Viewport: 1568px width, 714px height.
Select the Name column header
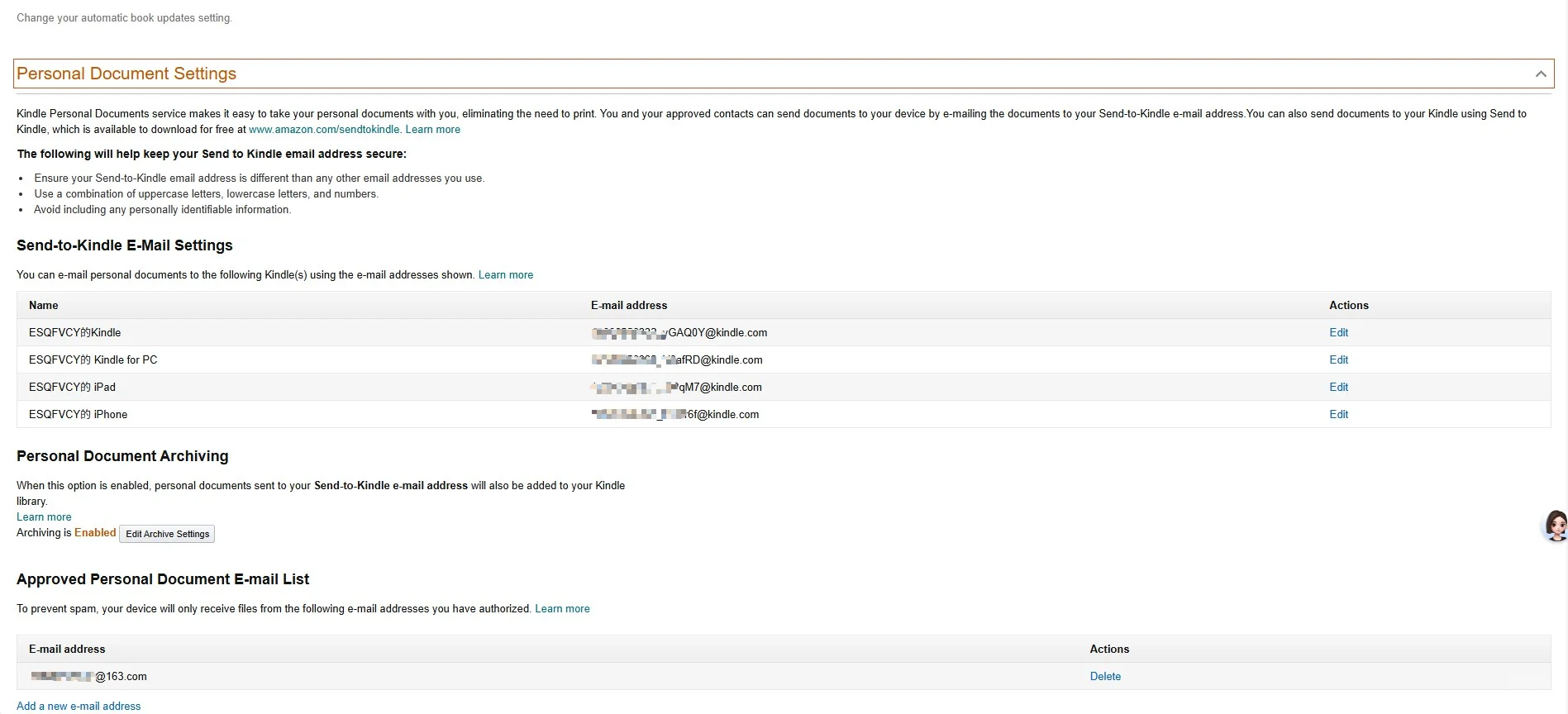43,305
